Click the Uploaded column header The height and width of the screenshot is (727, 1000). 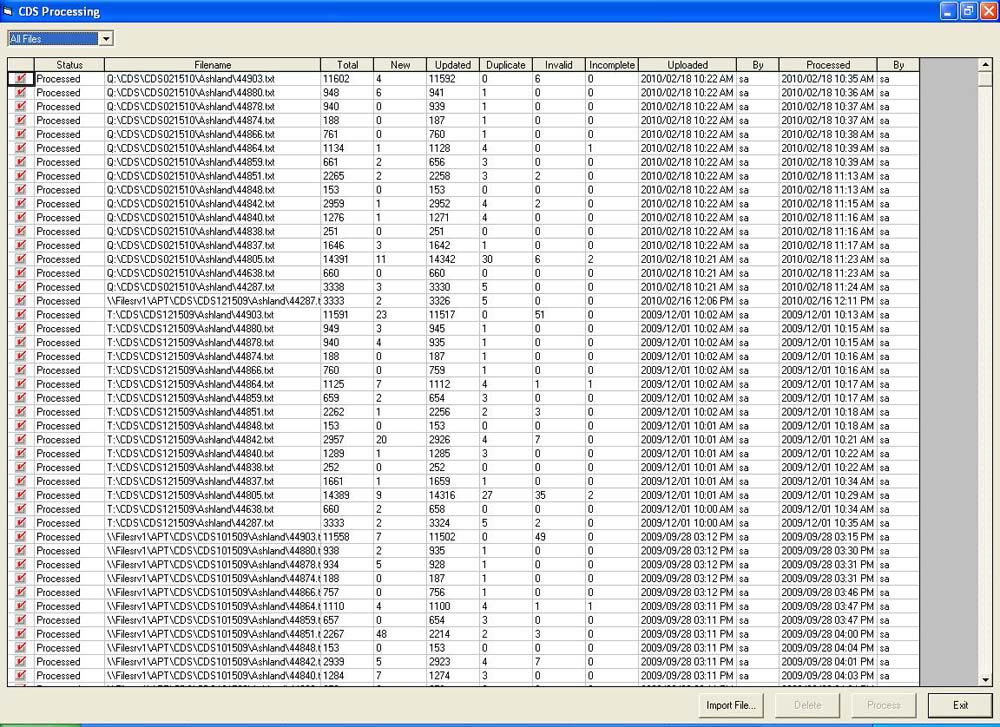pyautogui.click(x=687, y=65)
